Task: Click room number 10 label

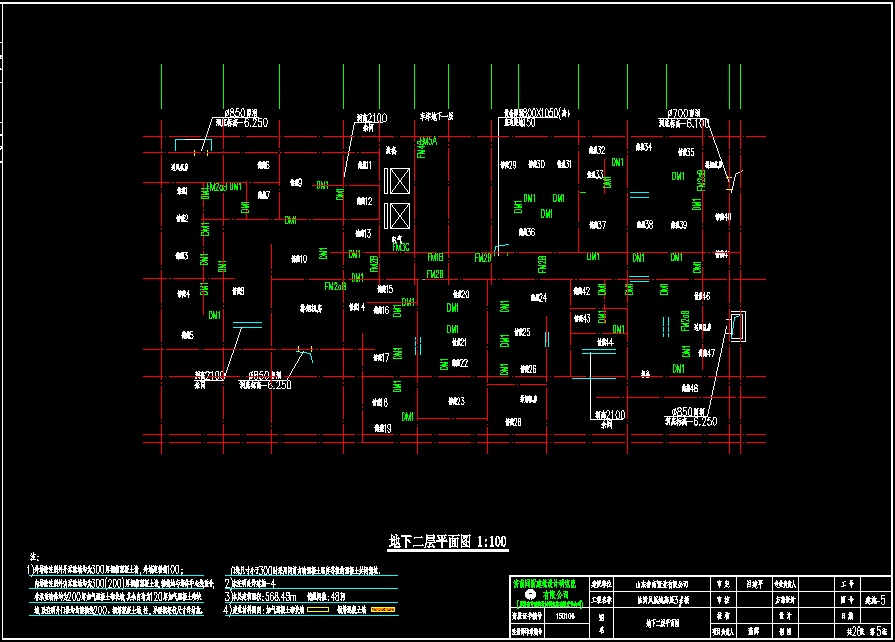Action: 298,259
